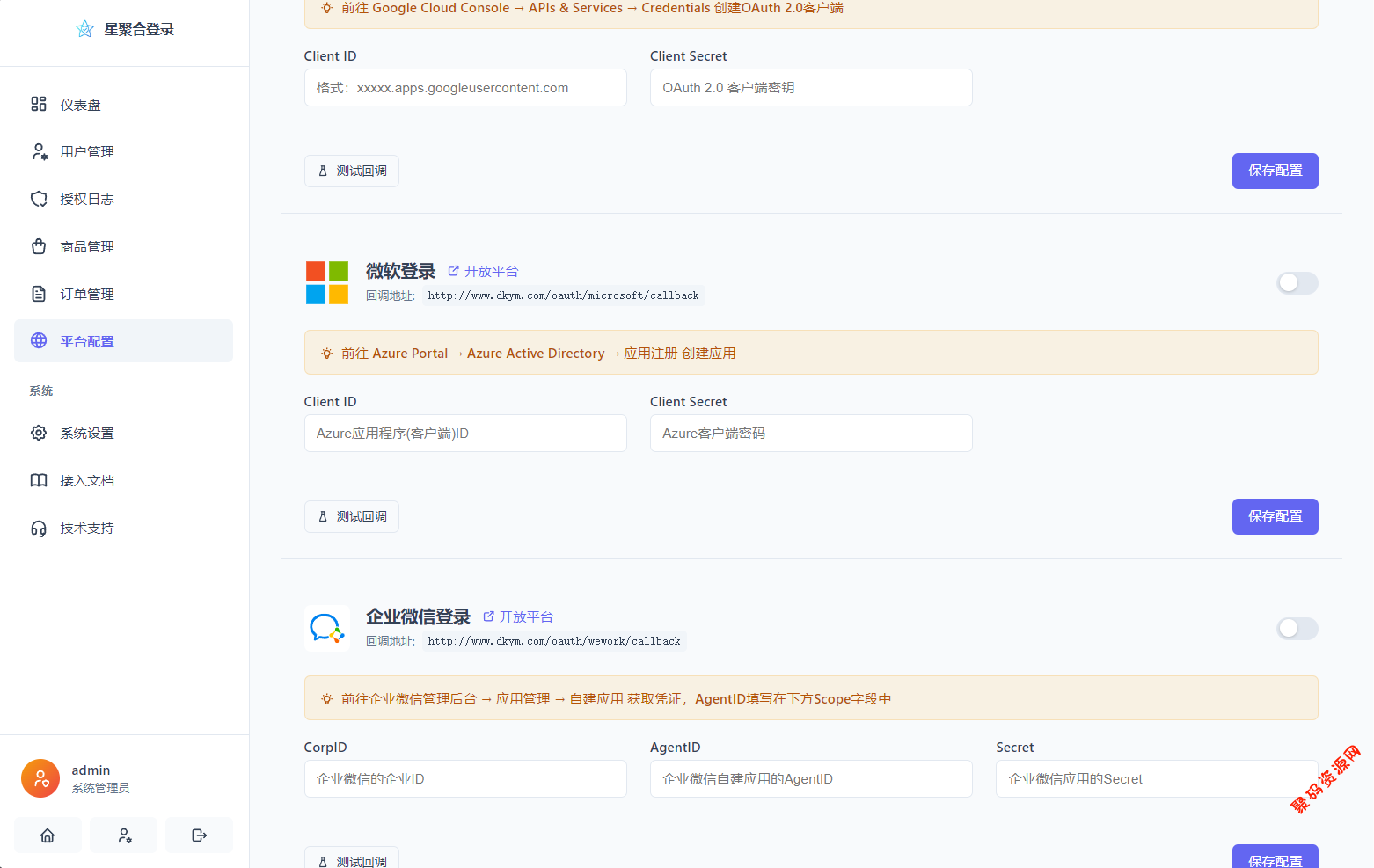Click the logout icon in sidebar footer

point(200,835)
